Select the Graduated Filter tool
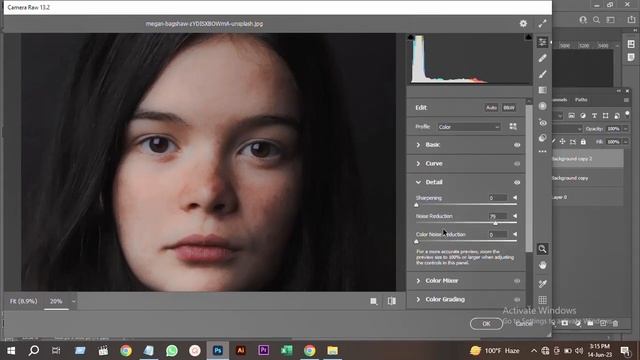This screenshot has width=640, height=360. (x=542, y=90)
